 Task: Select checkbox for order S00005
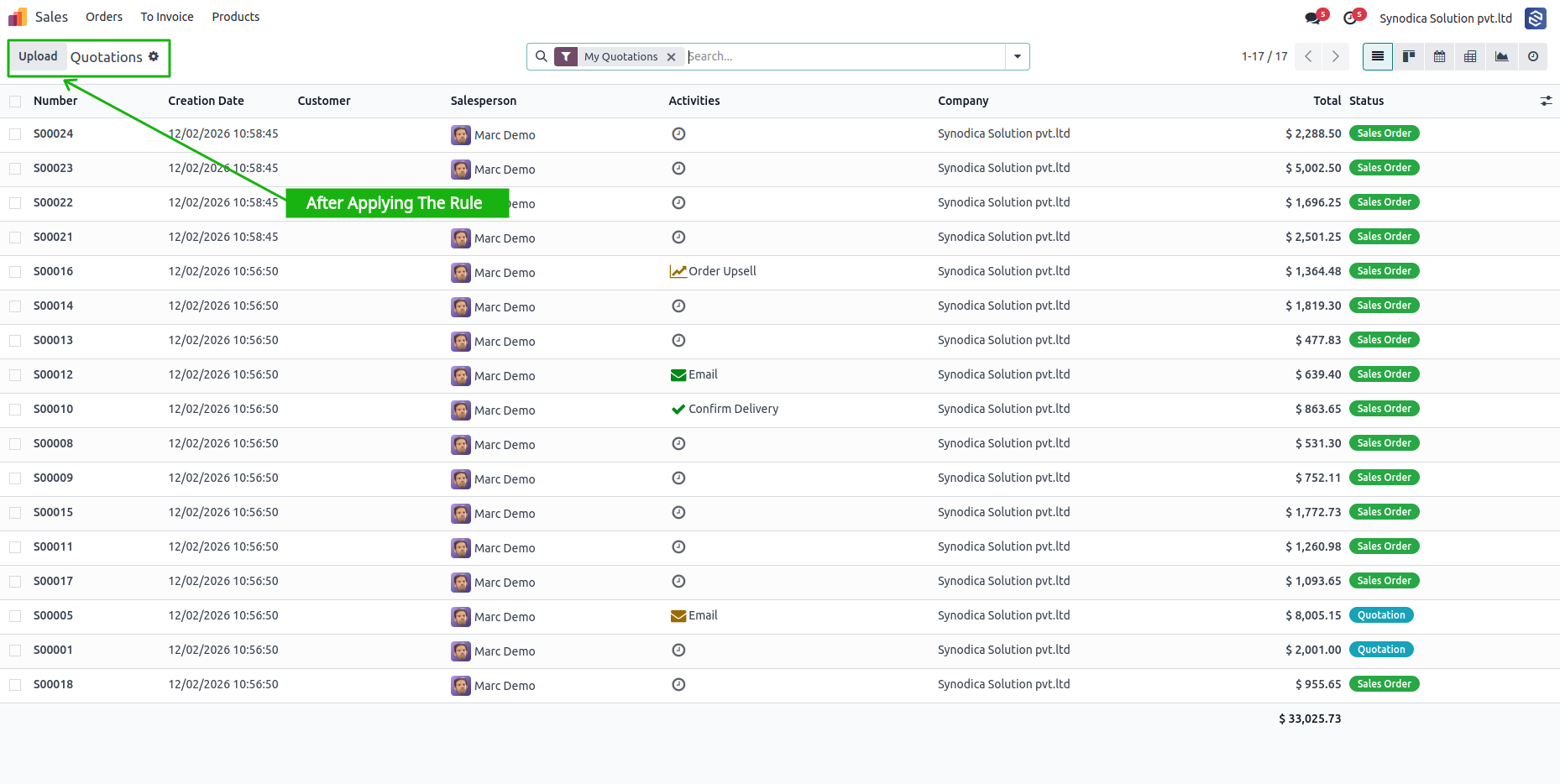[15, 616]
